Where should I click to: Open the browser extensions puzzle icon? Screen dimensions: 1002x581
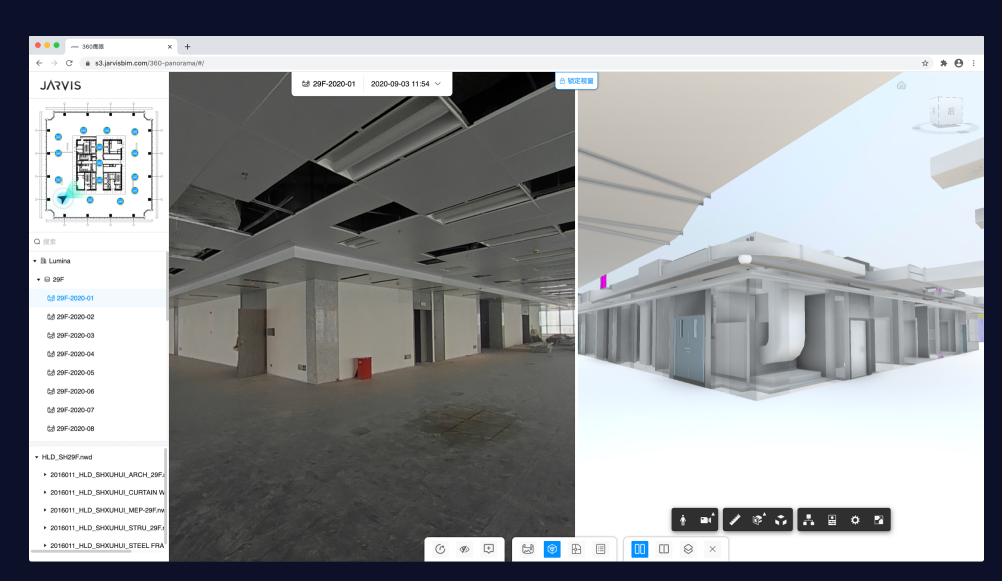[943, 63]
